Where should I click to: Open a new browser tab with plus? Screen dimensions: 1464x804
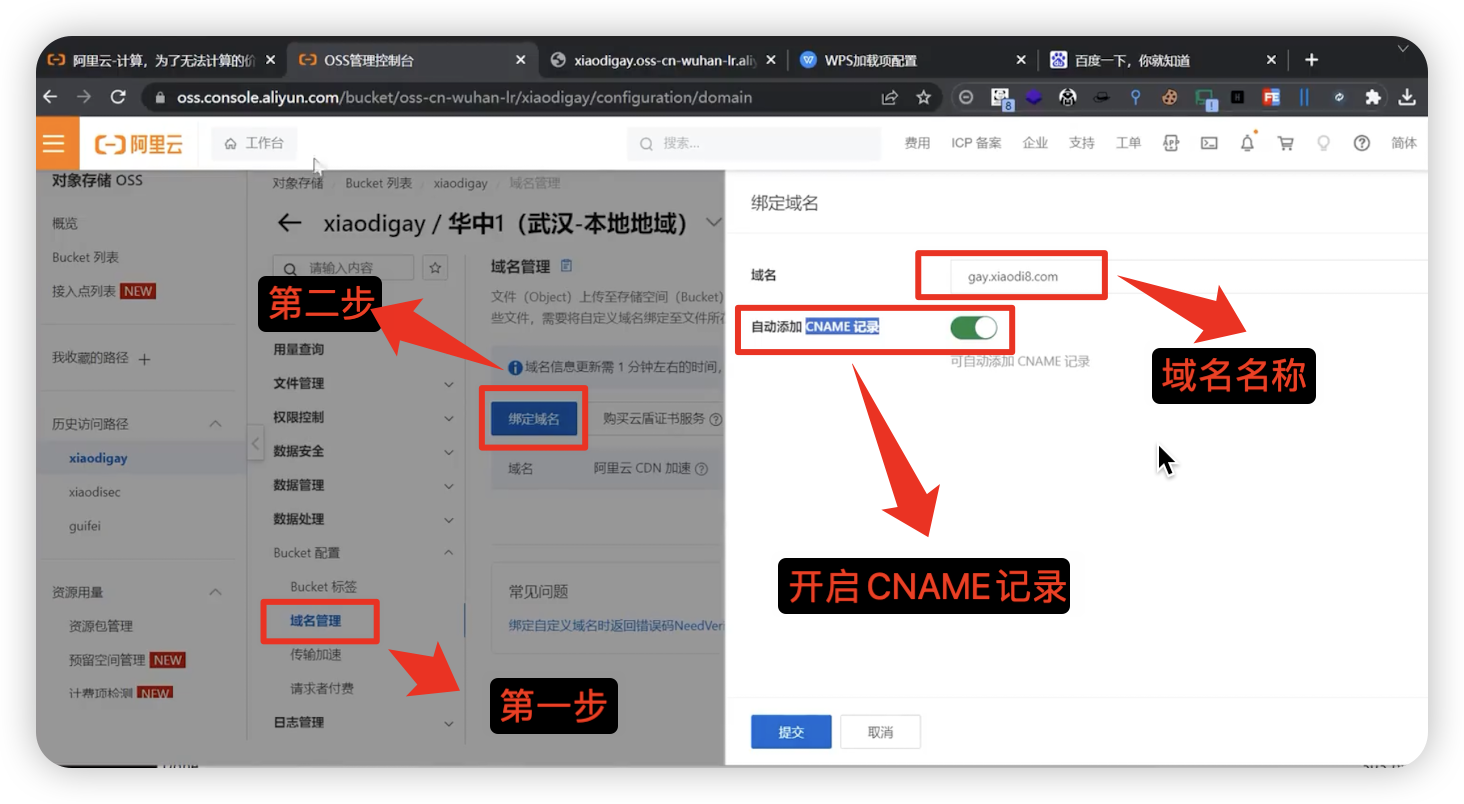1312,60
